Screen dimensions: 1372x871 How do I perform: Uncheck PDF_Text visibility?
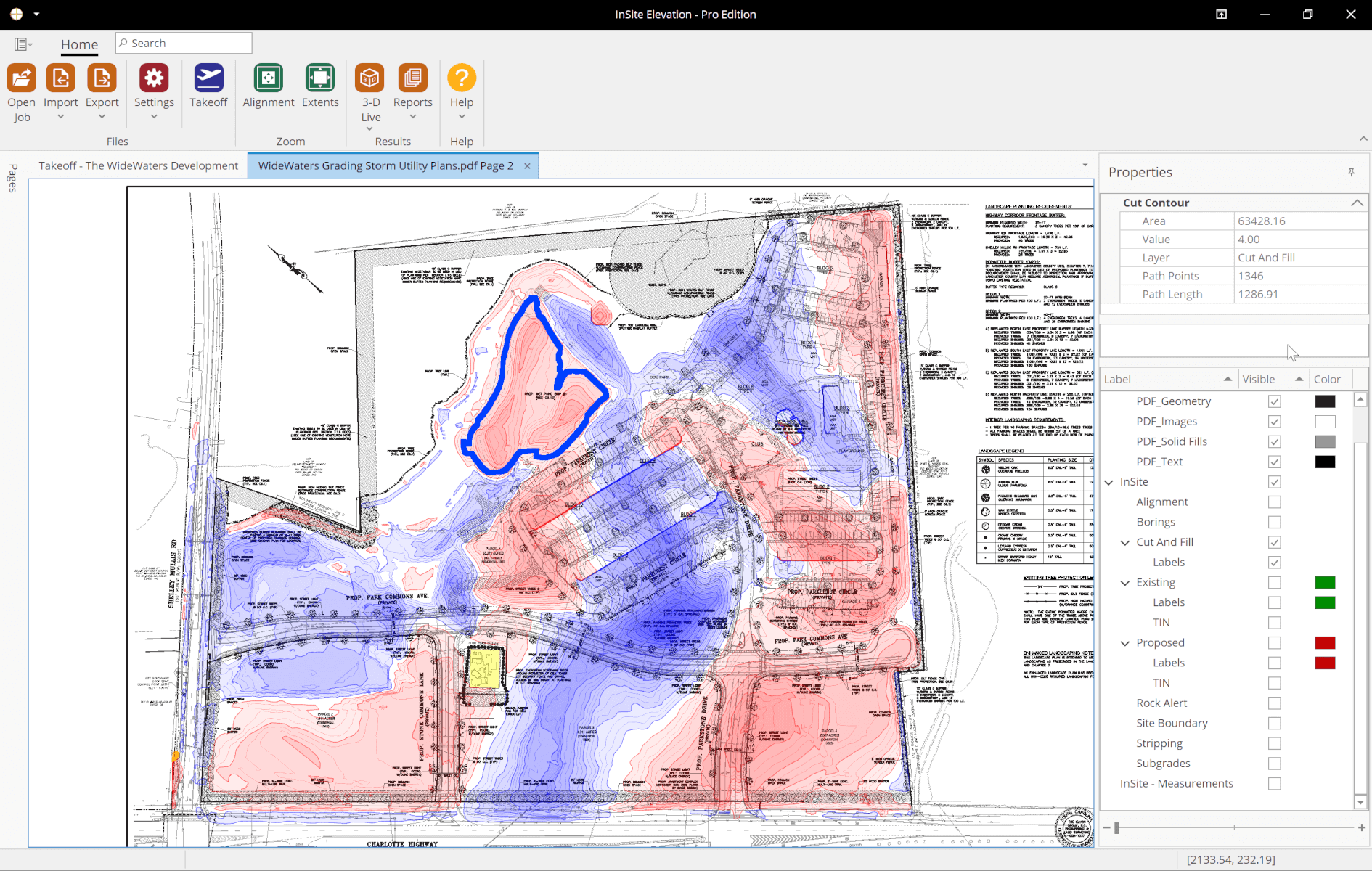(1274, 461)
